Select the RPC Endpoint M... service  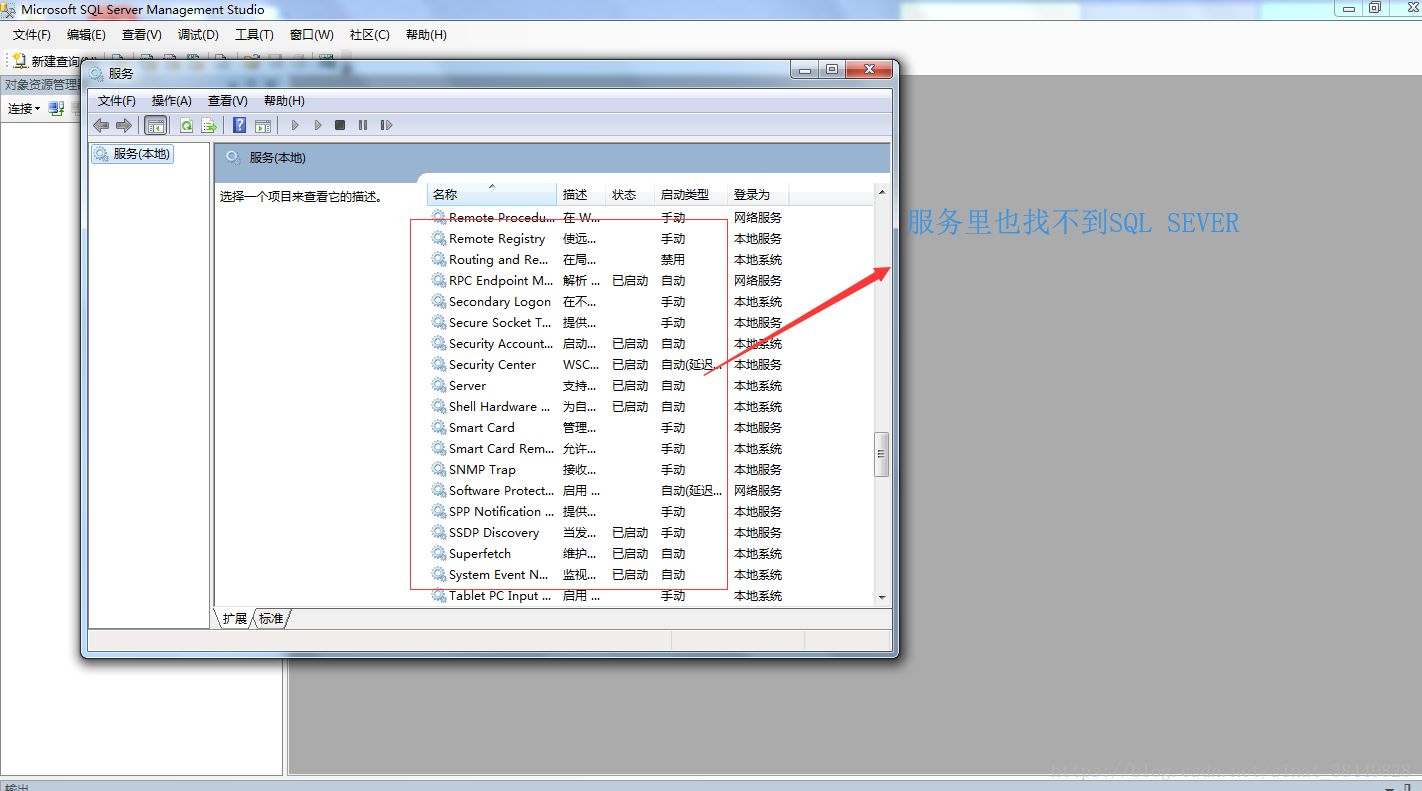click(500, 280)
